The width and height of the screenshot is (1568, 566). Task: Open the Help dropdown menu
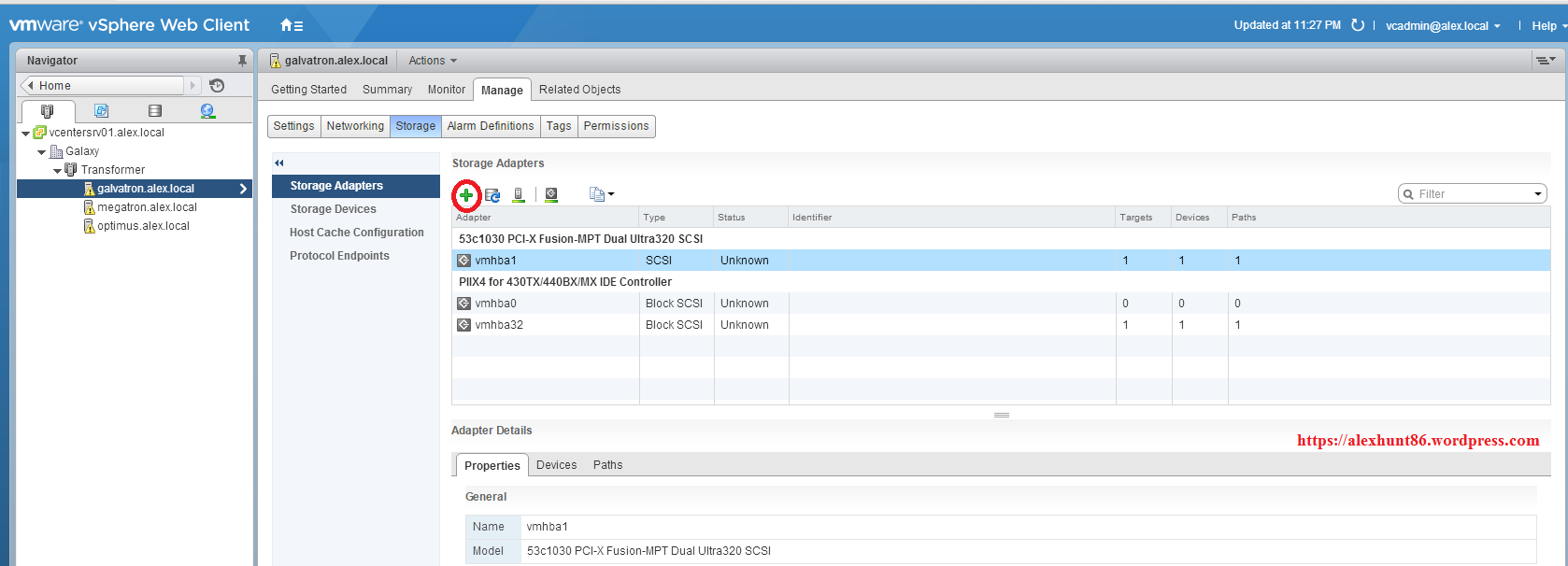1549,26
